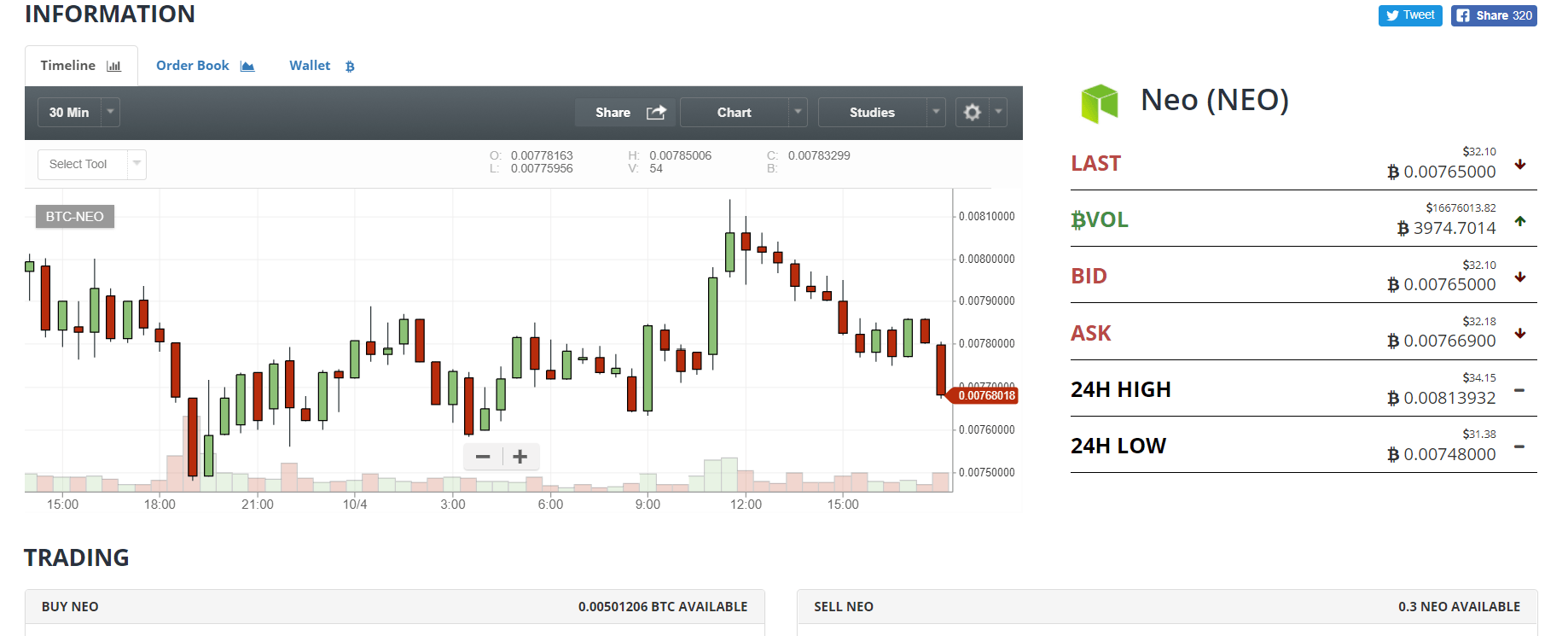1568x636 pixels.
Task: Click the Wallet bitcoin icon
Action: (x=350, y=67)
